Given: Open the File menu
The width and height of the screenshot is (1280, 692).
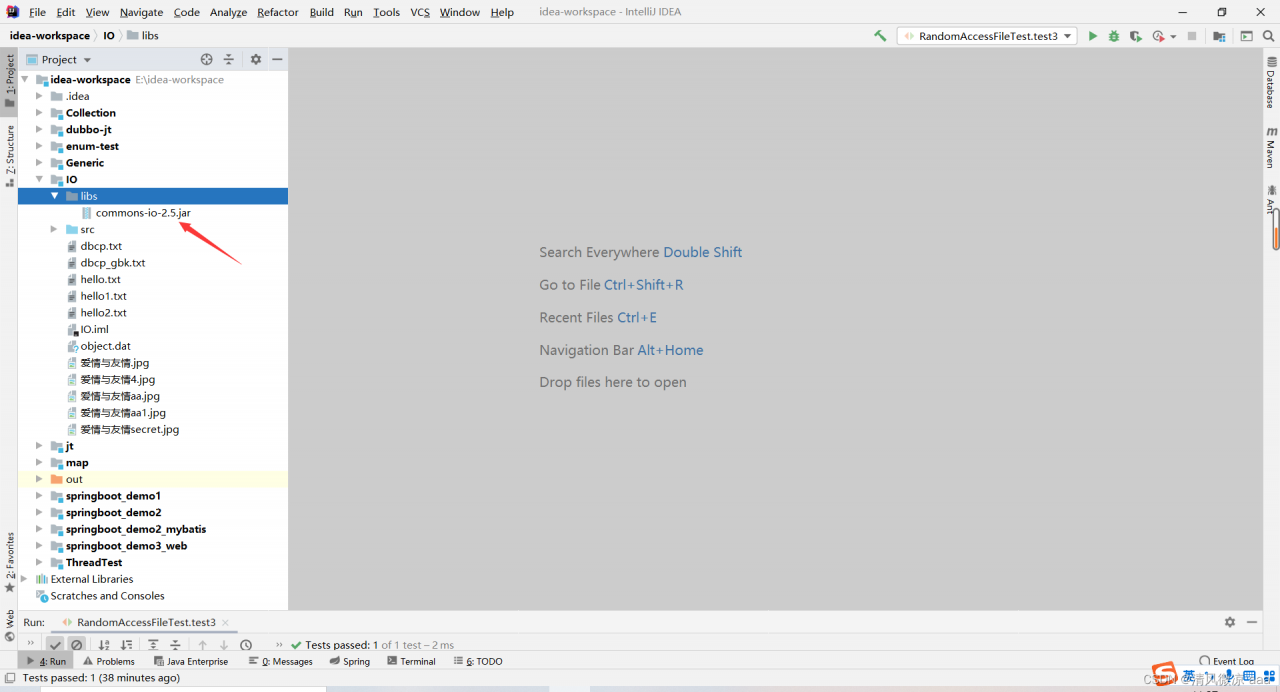Looking at the screenshot, I should [x=37, y=12].
